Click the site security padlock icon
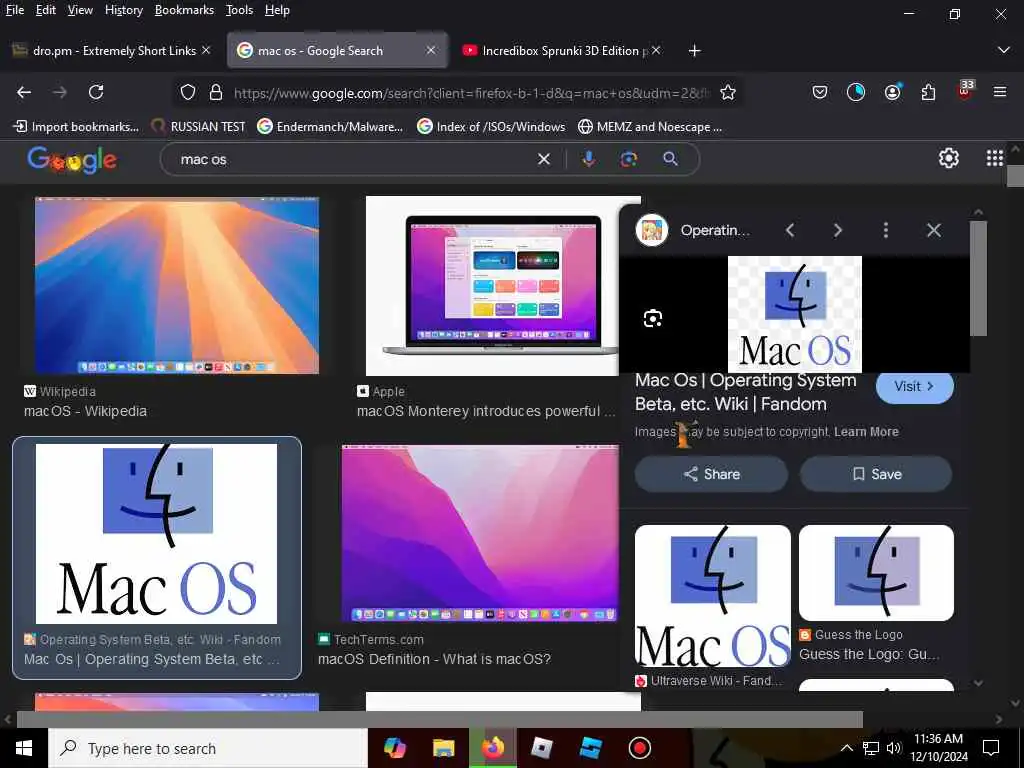This screenshot has height=768, width=1024. tap(216, 93)
